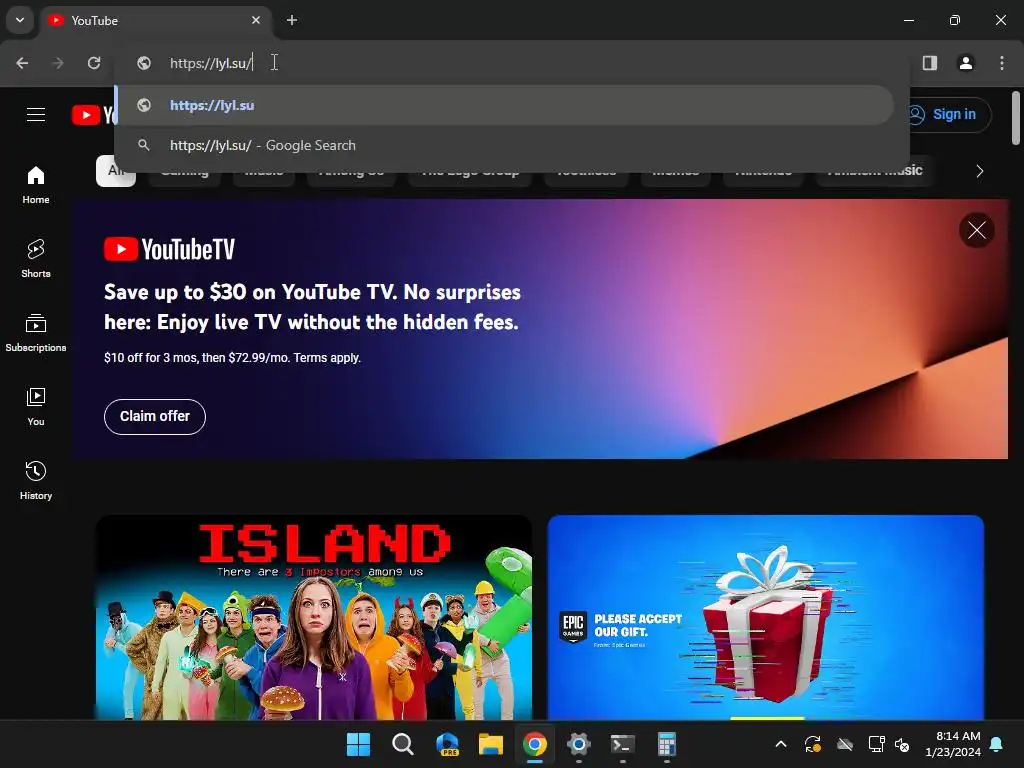1024x768 pixels.
Task: Open the Windows Start menu
Action: click(x=358, y=744)
